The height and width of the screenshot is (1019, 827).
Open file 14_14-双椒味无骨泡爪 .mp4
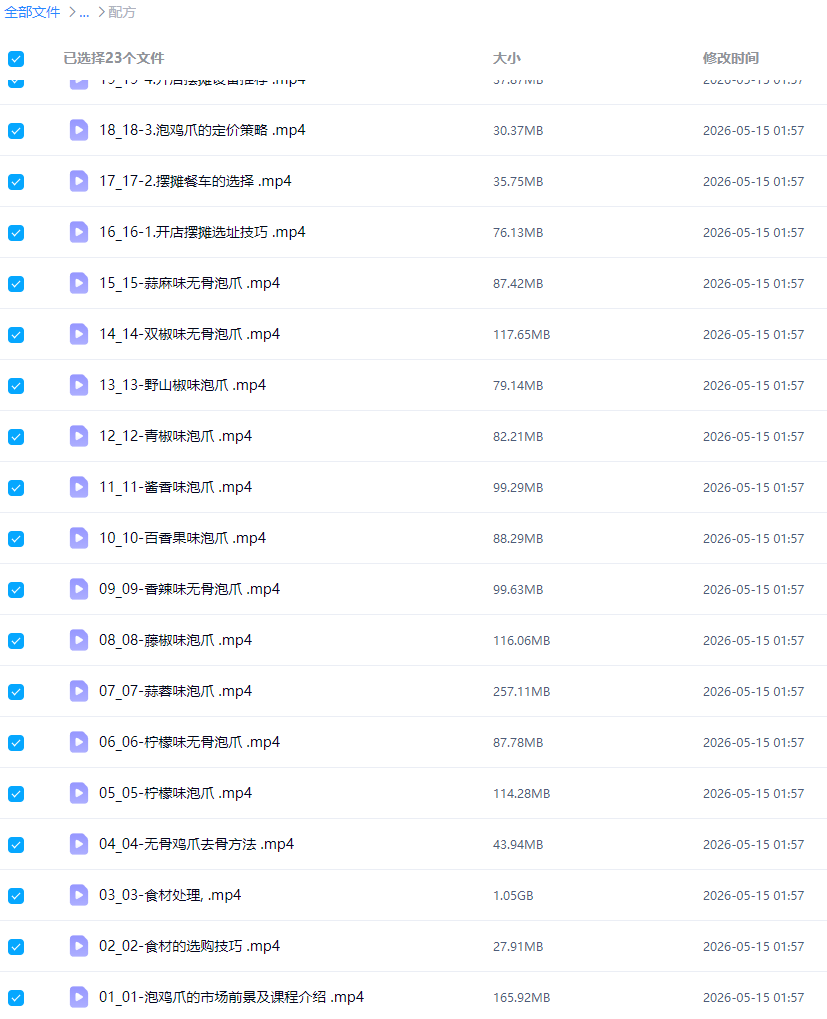[189, 334]
